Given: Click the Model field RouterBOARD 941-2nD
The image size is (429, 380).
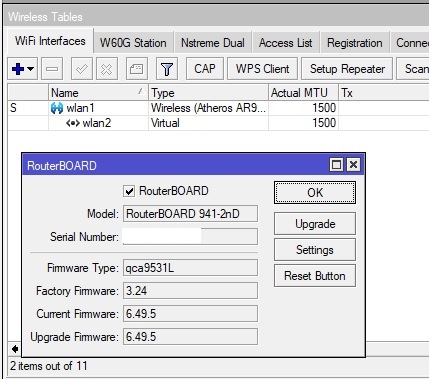Looking at the screenshot, I should [x=190, y=214].
